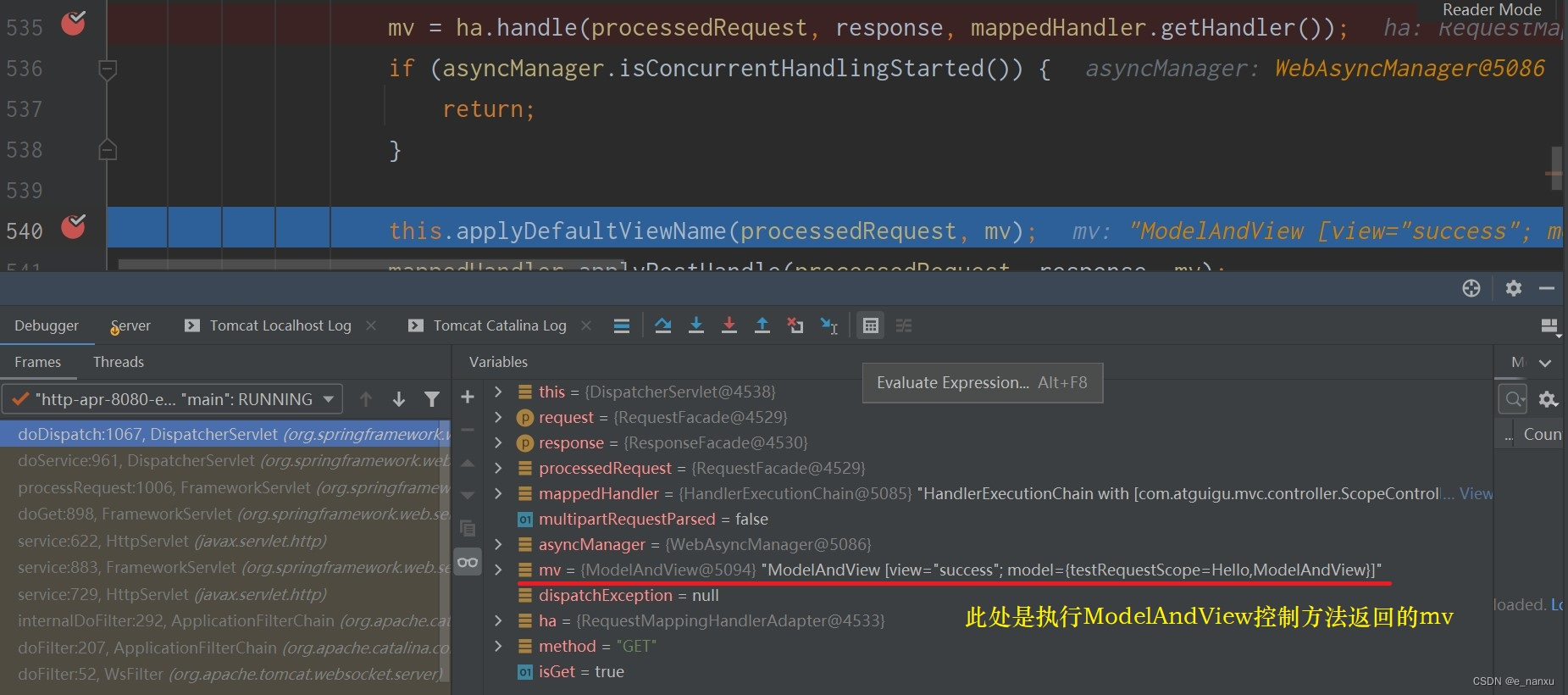Screen dimensions: 1568x695
Task: Click the Reader Mode label in the editor
Action: 1492,10
